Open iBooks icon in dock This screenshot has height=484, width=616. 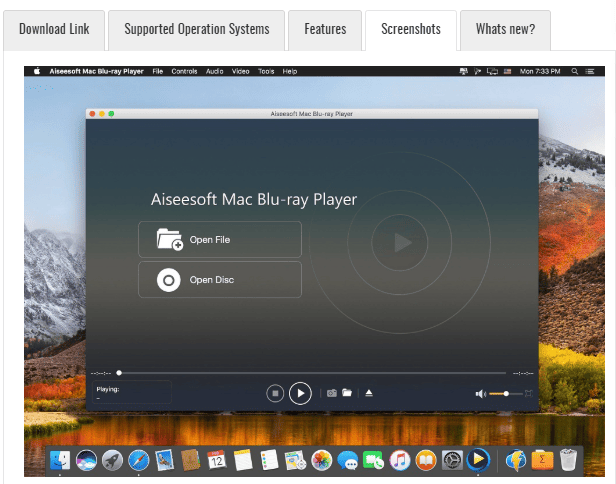click(426, 460)
